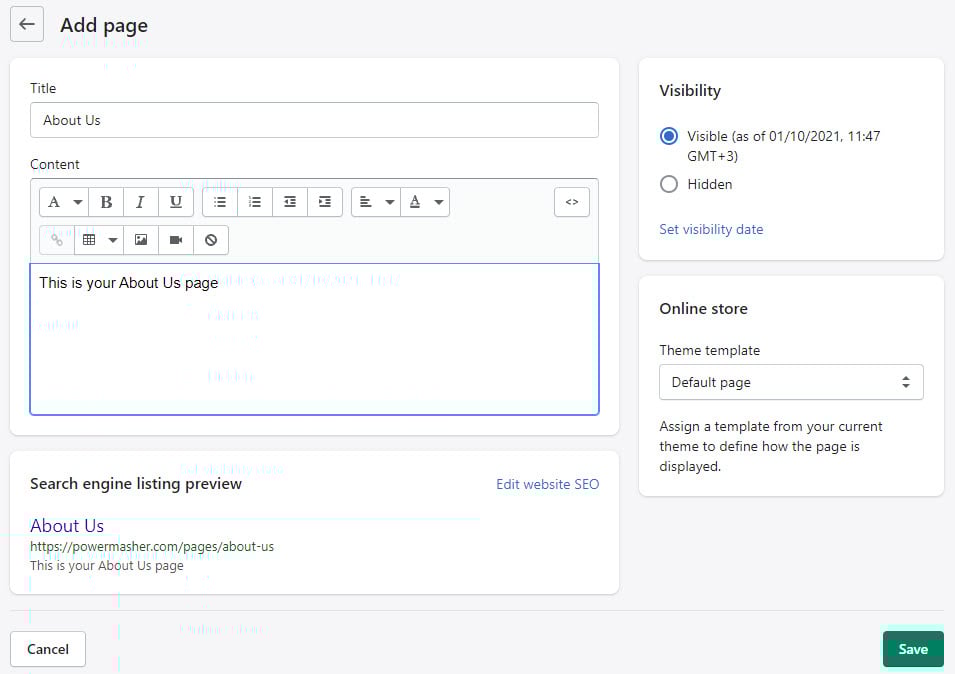Open the text formatting (A) heading menu
Screen dimensions: 955x674
[64, 202]
